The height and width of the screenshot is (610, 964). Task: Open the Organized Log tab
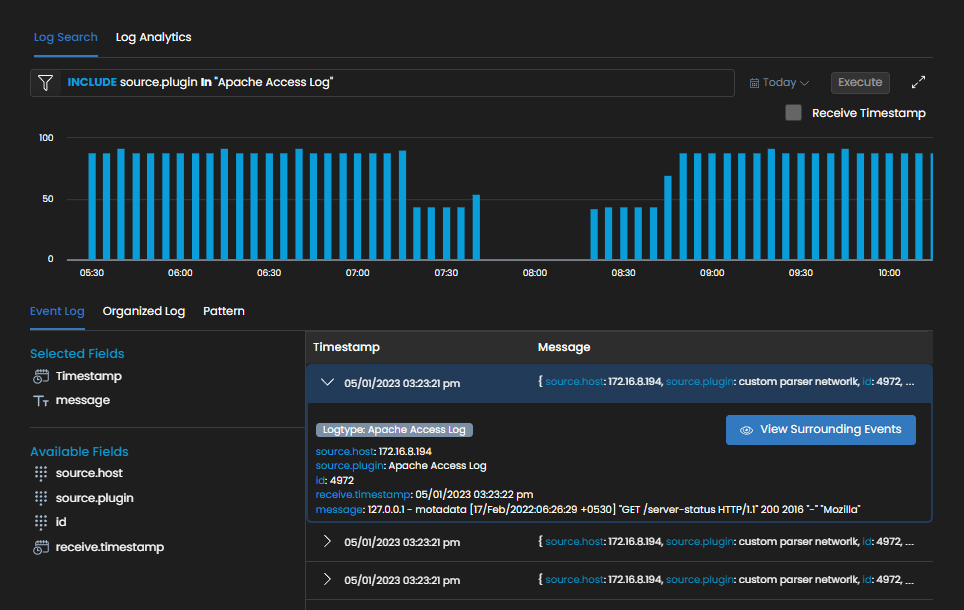click(x=144, y=311)
